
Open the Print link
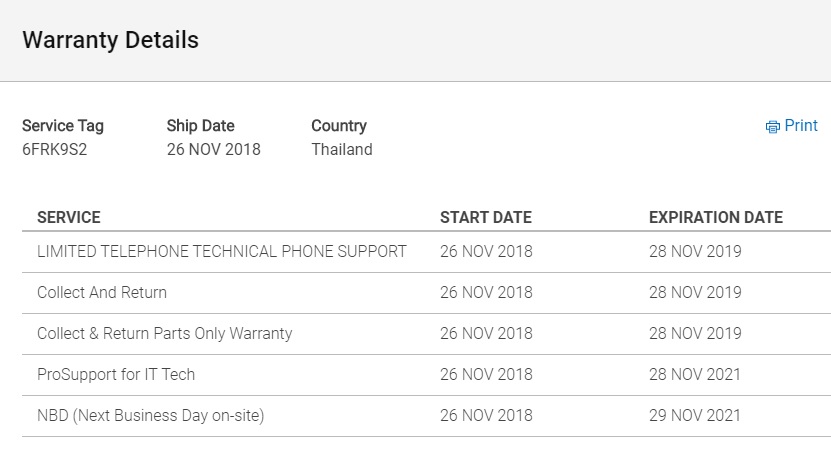click(x=791, y=126)
